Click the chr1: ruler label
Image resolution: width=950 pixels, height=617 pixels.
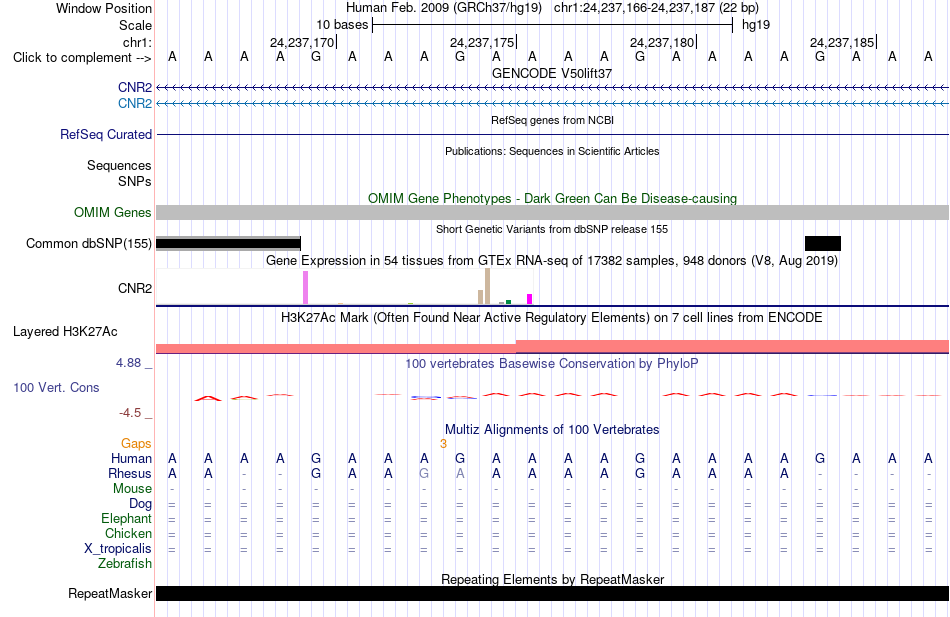pos(137,42)
